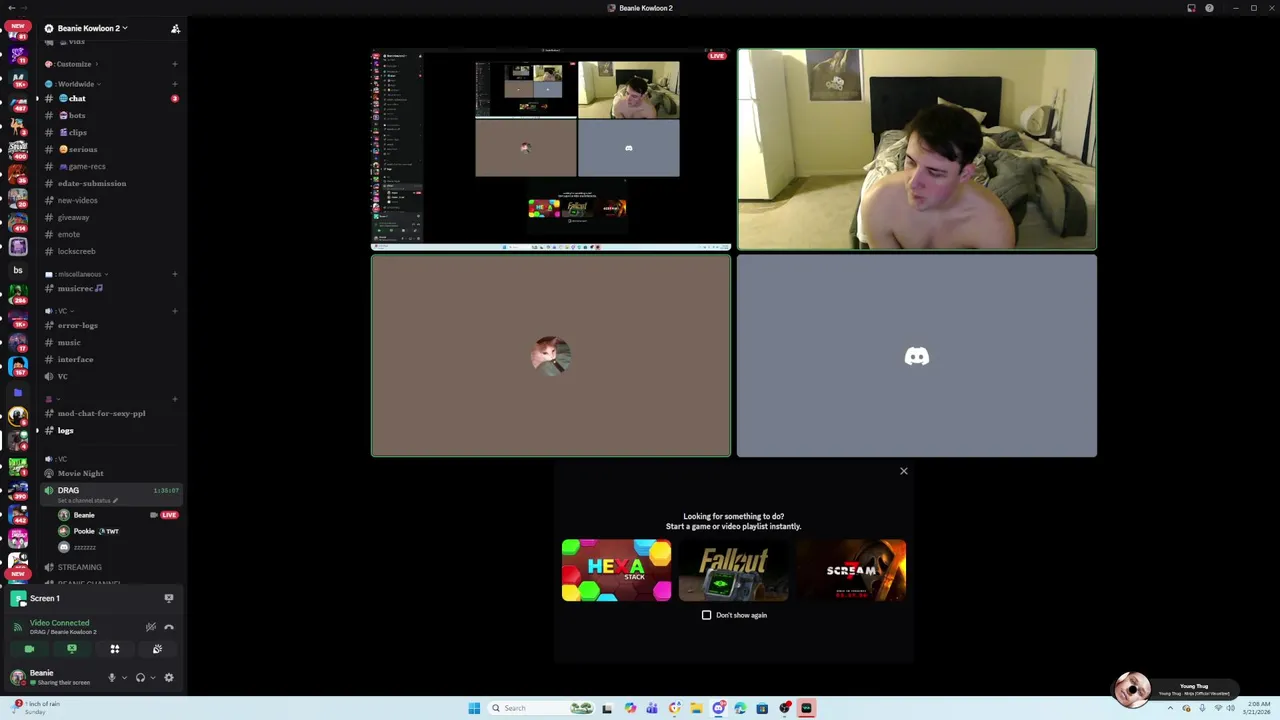Start the Scream video playlist
The height and width of the screenshot is (720, 1280).
pyautogui.click(x=851, y=570)
